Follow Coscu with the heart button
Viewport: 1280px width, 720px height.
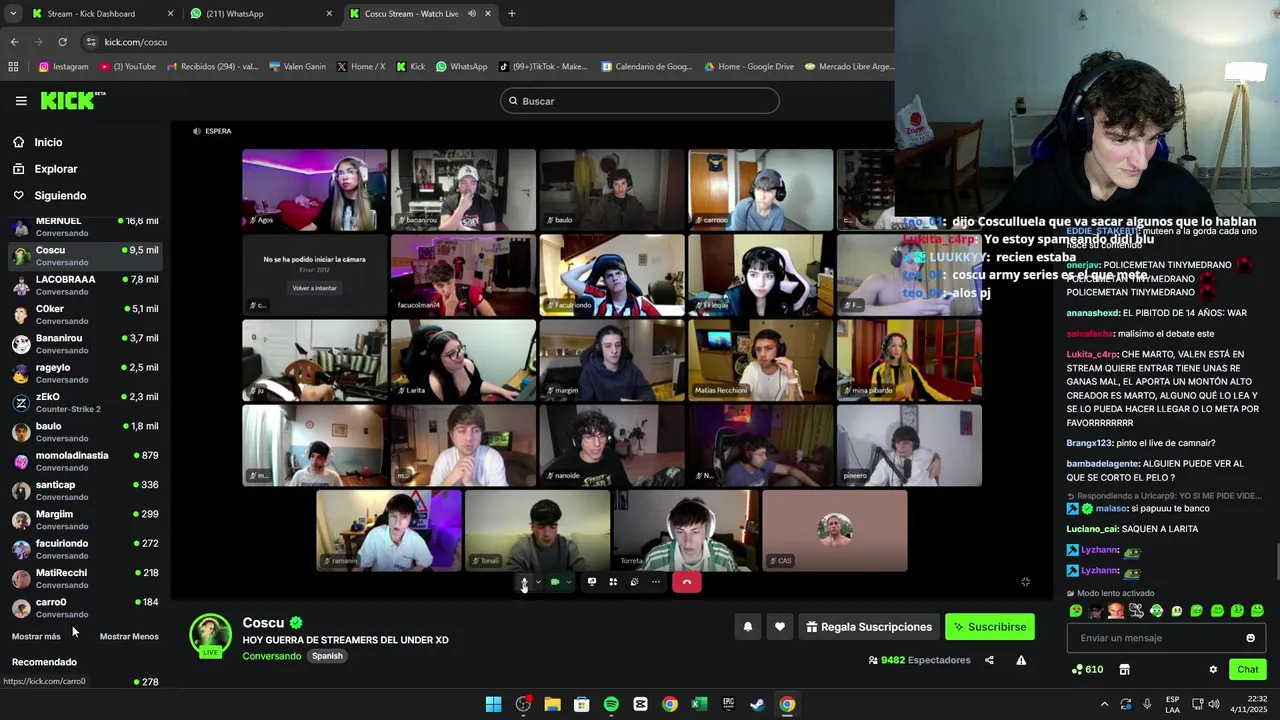(779, 627)
